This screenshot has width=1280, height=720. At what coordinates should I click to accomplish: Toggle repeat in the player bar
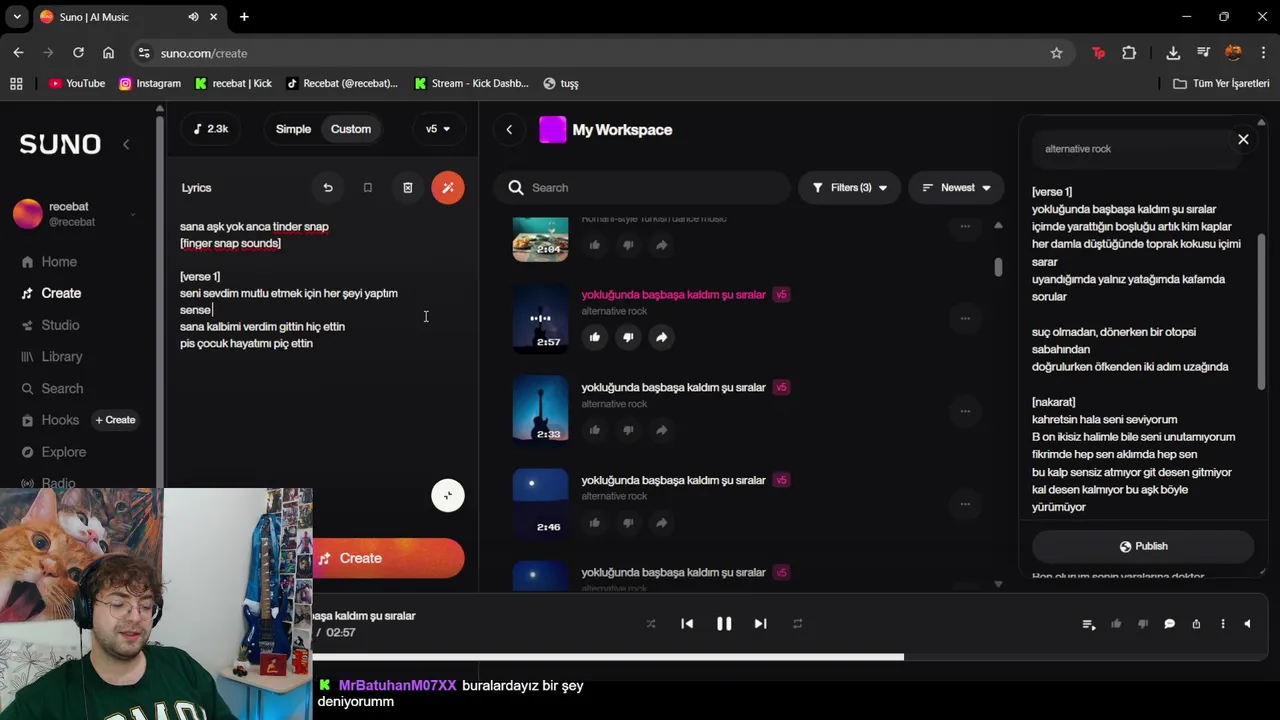[797, 624]
